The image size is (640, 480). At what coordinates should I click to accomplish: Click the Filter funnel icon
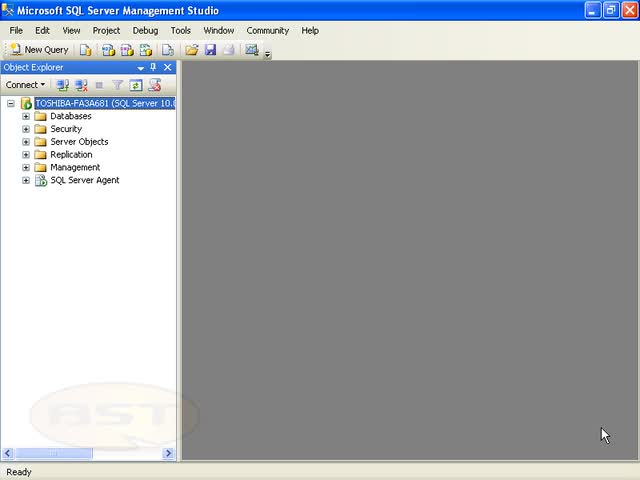tap(118, 85)
